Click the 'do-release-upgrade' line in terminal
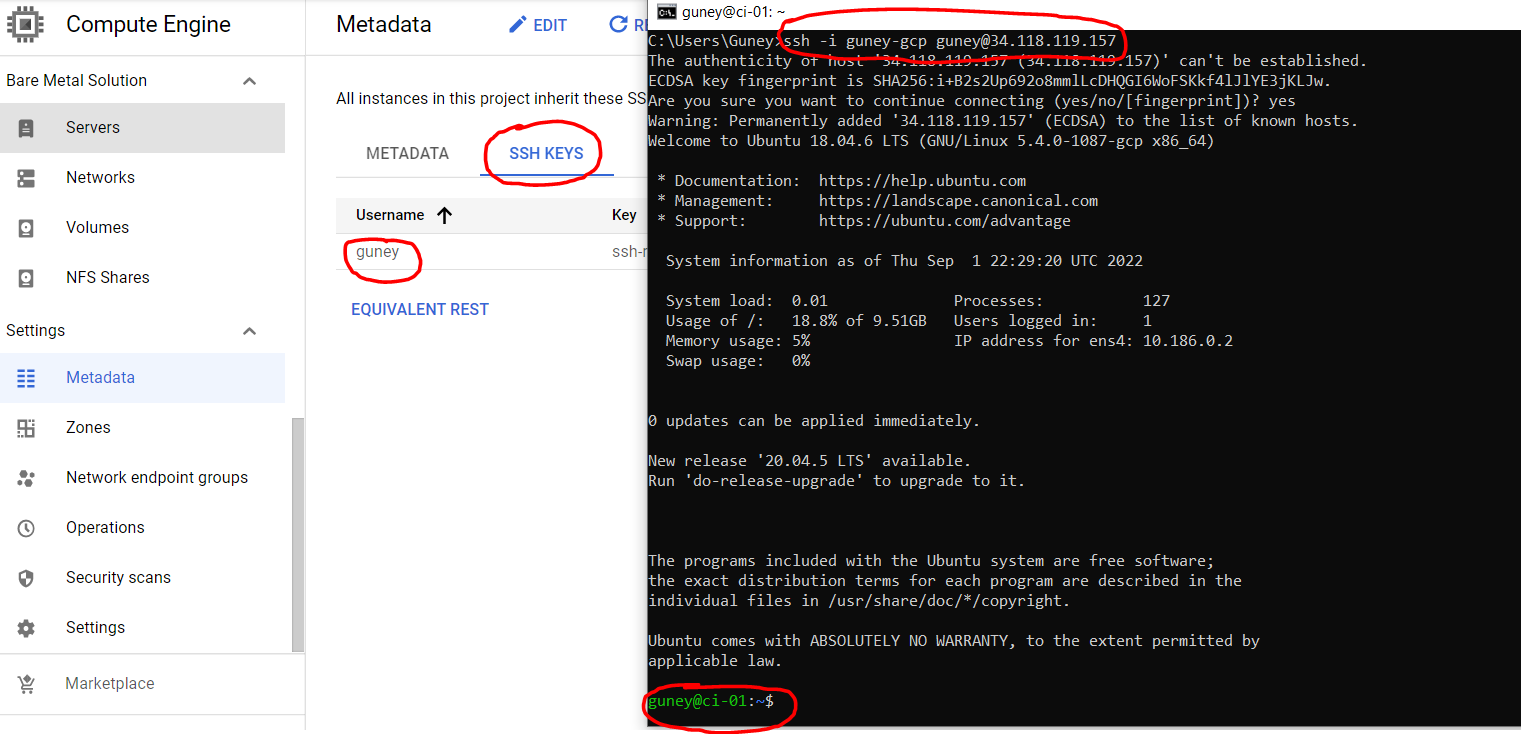 [836, 481]
